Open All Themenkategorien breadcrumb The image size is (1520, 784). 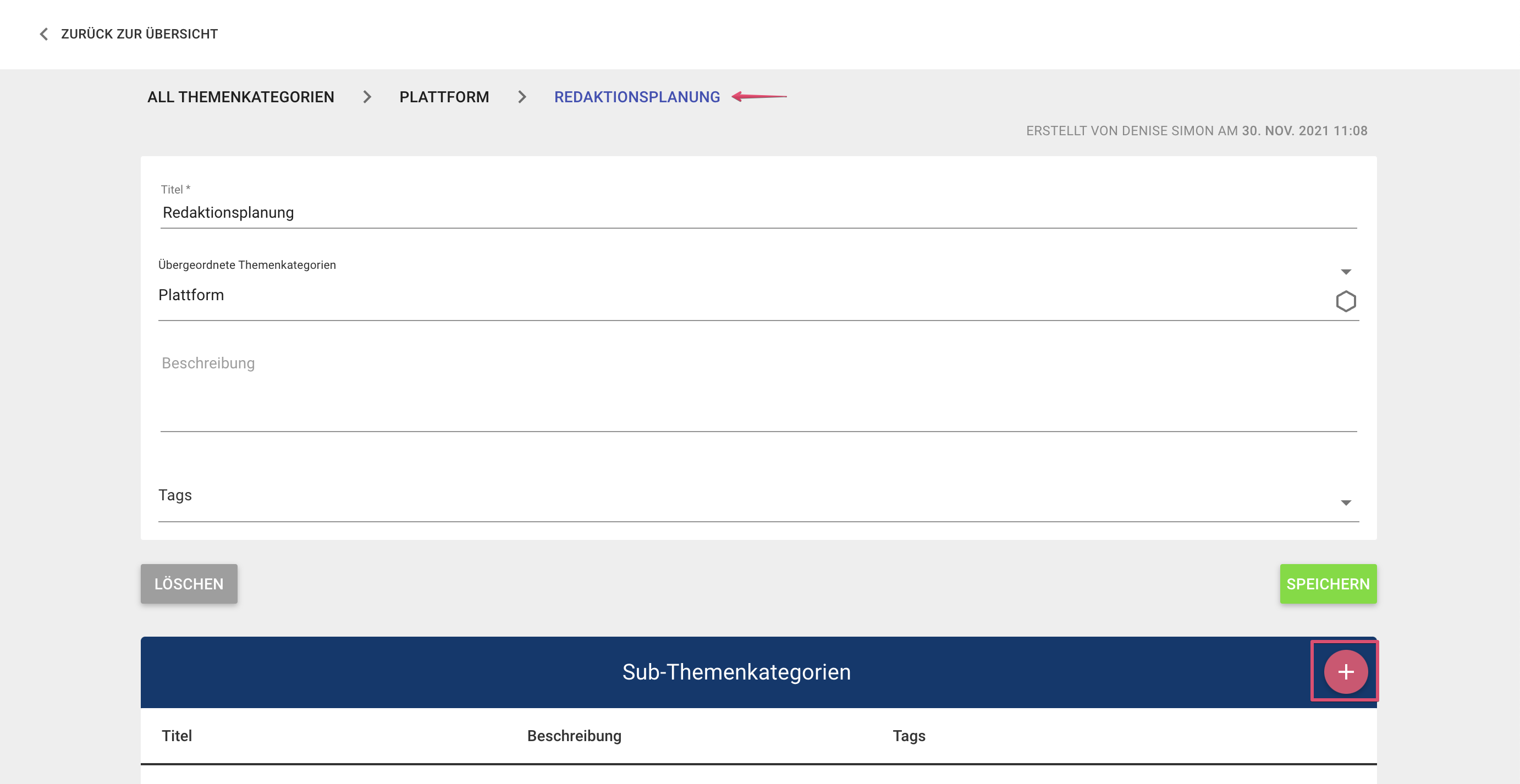tap(241, 97)
